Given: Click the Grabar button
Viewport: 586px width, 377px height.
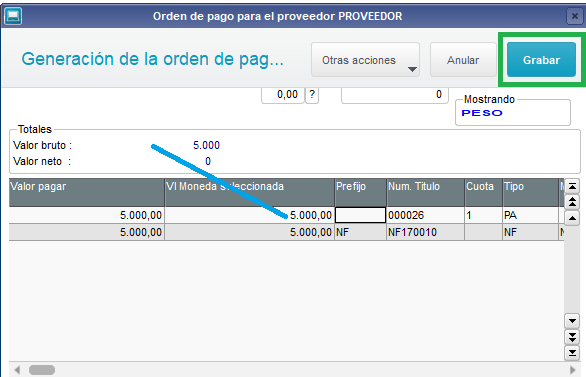Looking at the screenshot, I should [541, 60].
